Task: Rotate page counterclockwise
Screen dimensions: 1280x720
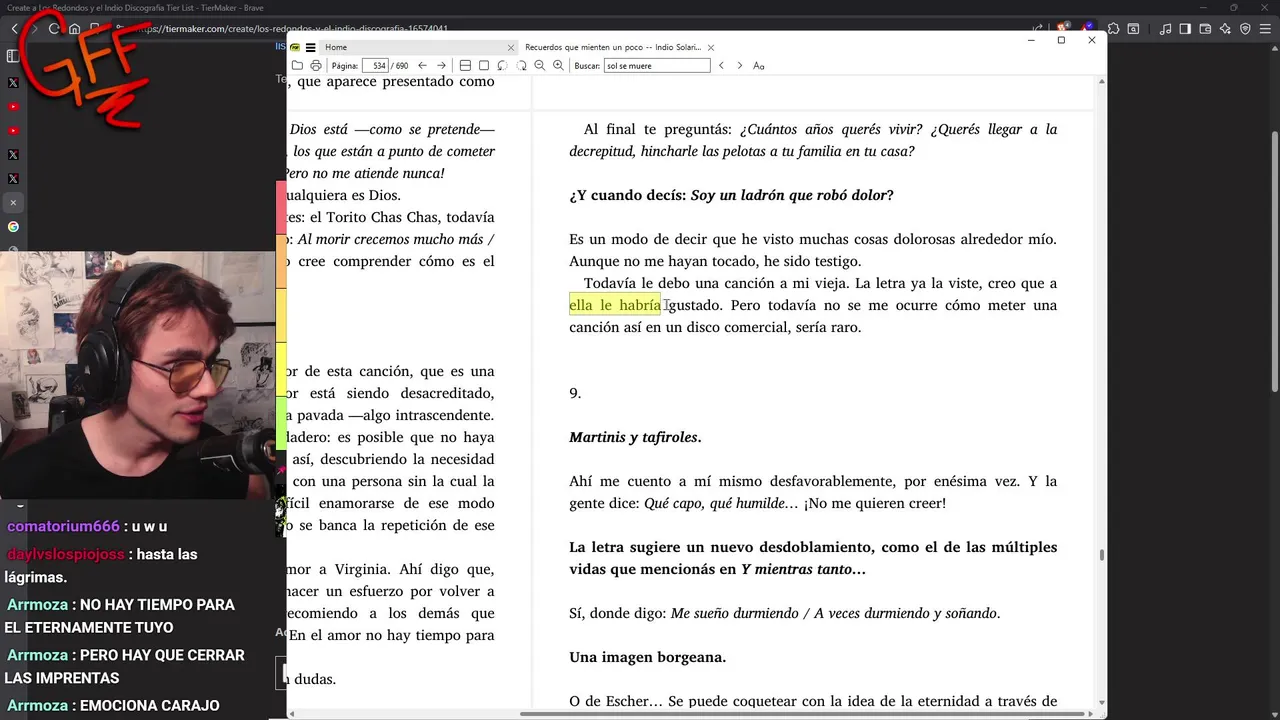Action: (502, 65)
